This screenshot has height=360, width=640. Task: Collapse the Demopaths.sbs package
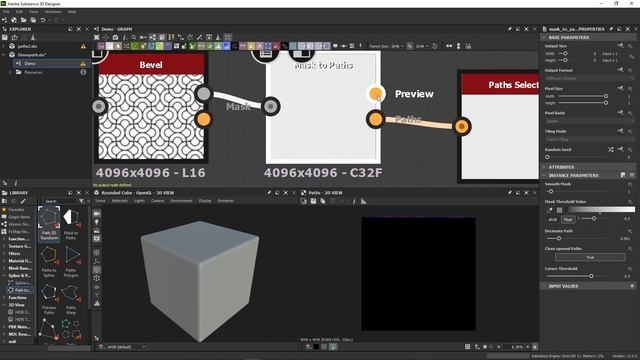[4, 55]
